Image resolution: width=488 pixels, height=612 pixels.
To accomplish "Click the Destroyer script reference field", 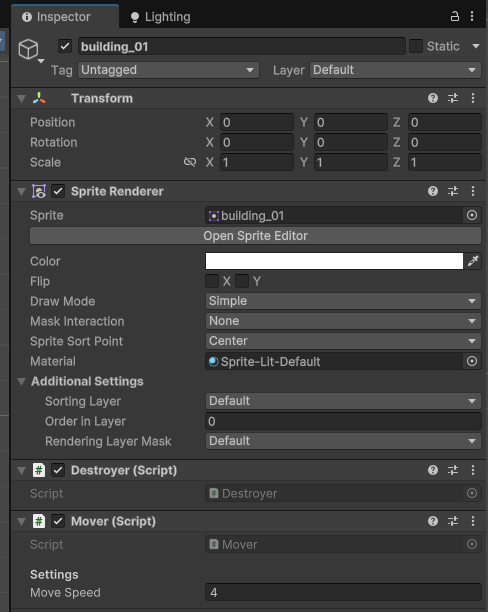I will click(334, 493).
